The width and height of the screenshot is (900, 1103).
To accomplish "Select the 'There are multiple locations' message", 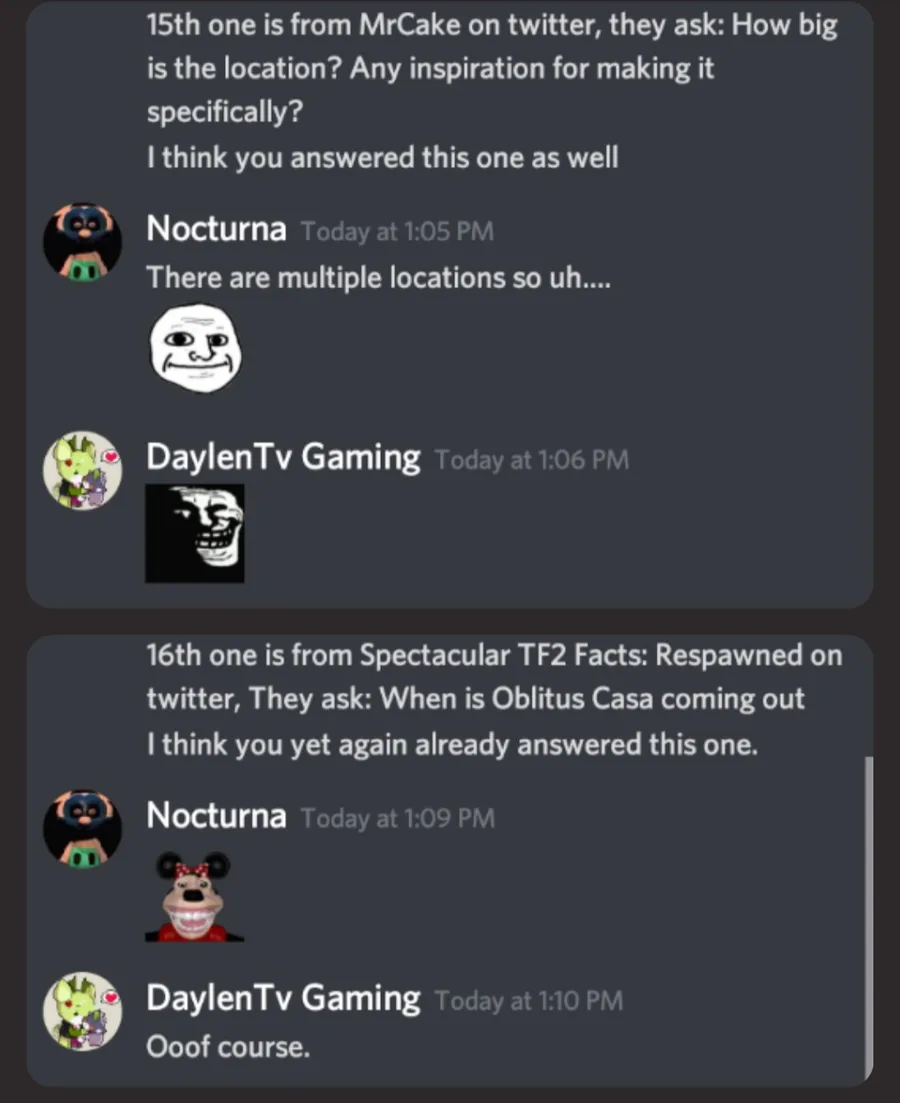I will click(379, 278).
